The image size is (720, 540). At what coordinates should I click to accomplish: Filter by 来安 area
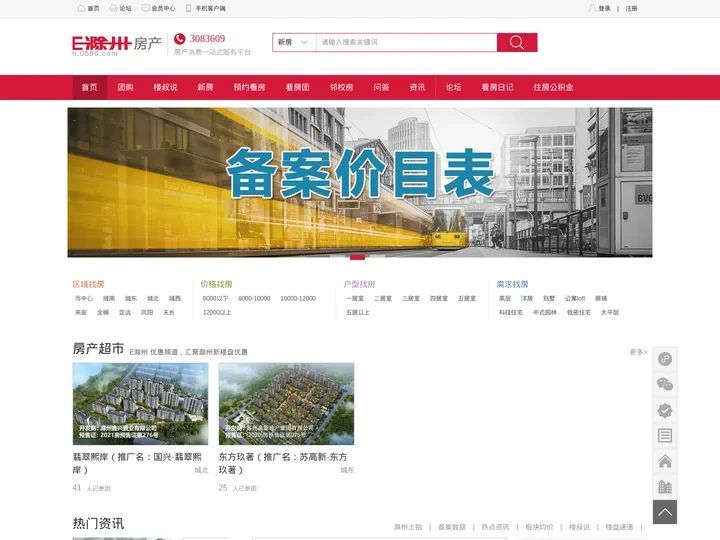(x=81, y=312)
